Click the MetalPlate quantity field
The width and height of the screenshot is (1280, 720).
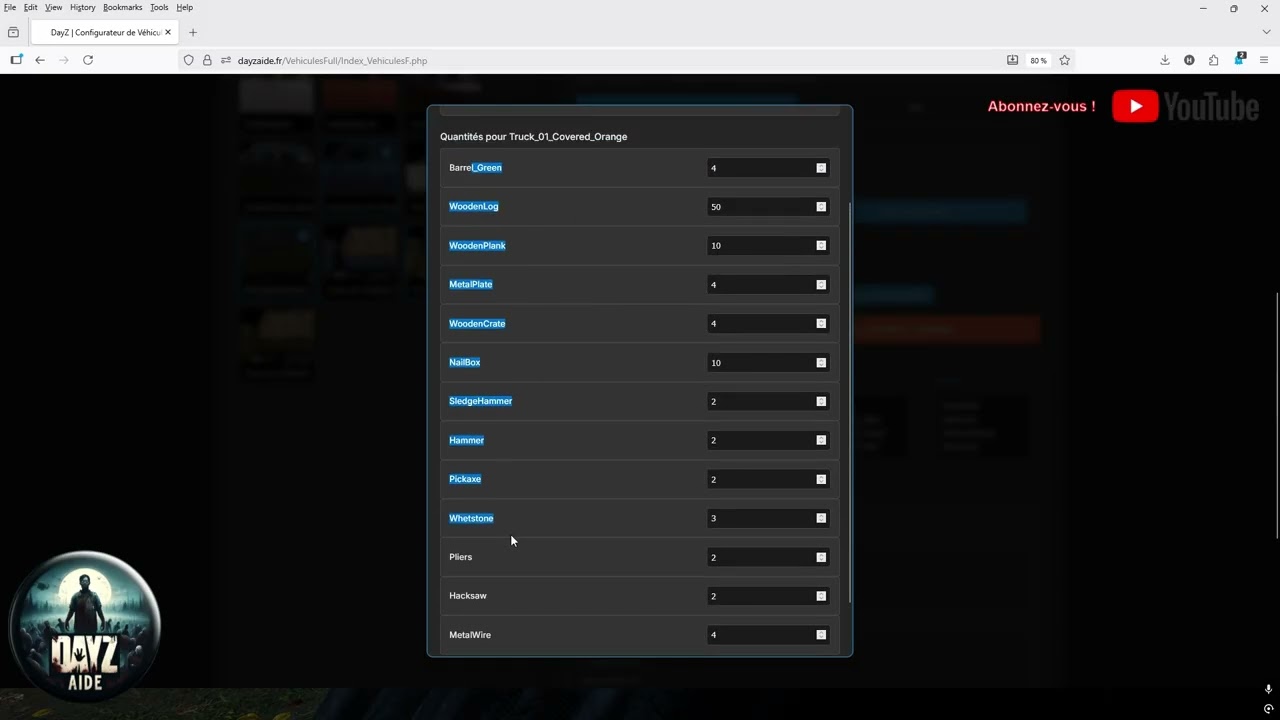click(768, 285)
